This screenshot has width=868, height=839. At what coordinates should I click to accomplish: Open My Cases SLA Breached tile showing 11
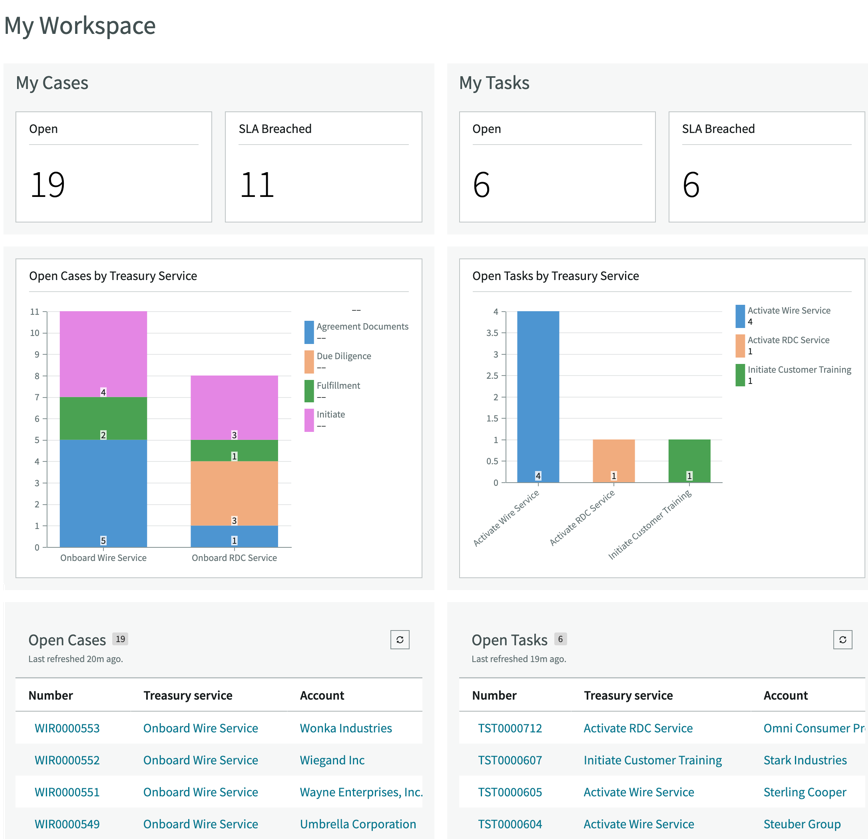323,167
